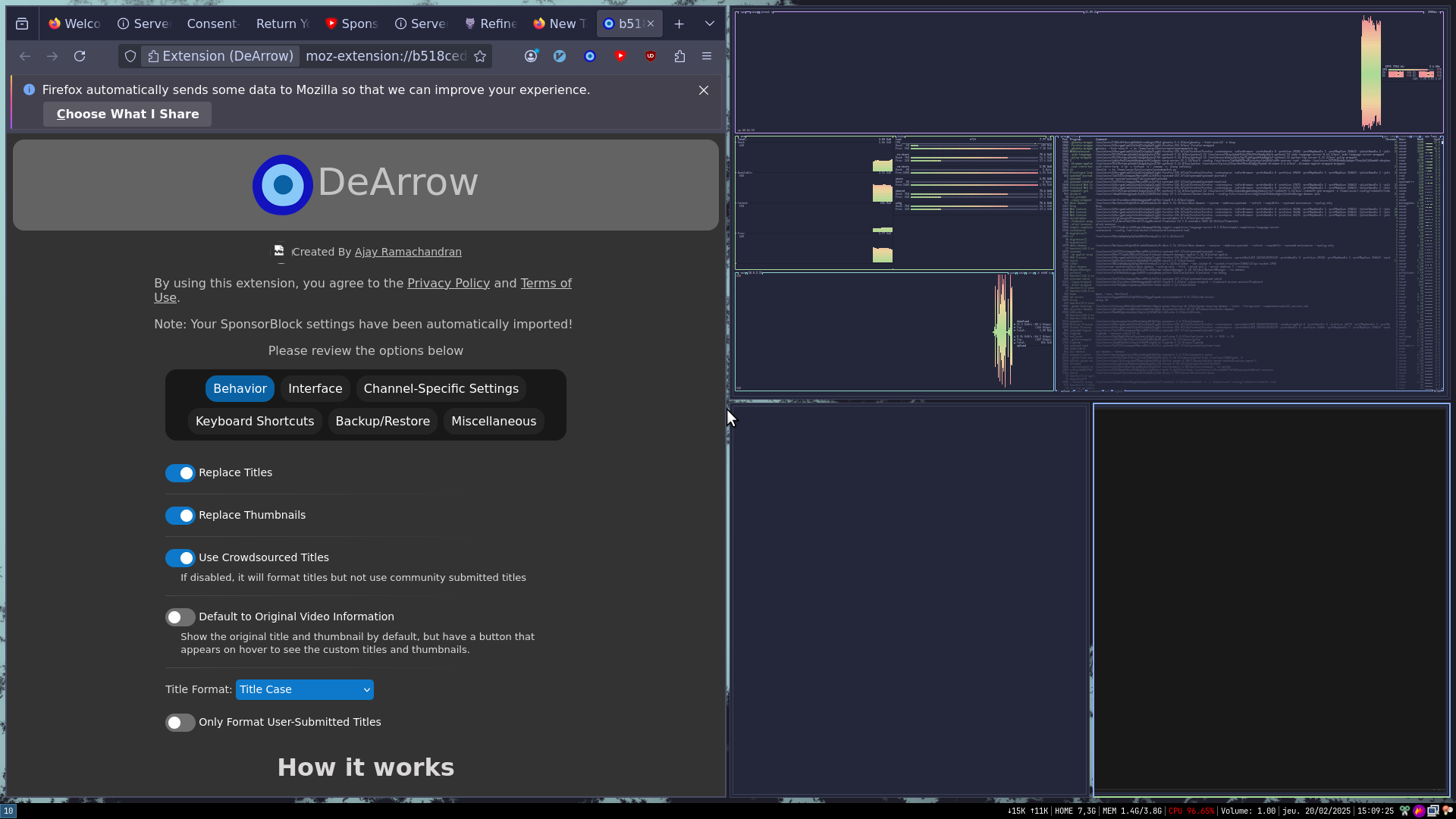Screen dimensions: 1456x819
Task: Toggle the Replace Thumbnails switch
Action: pyautogui.click(x=180, y=516)
